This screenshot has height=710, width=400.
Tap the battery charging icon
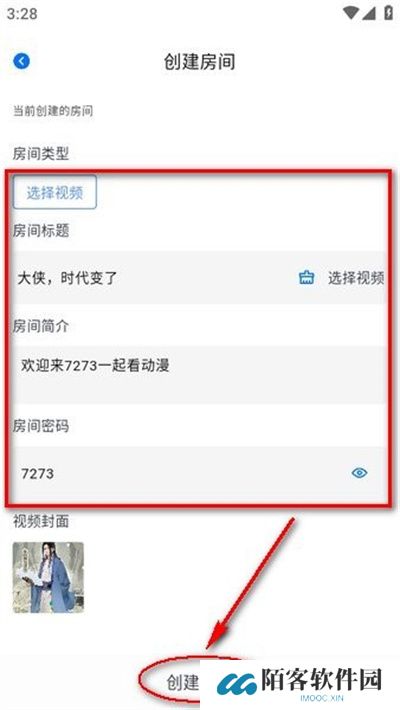click(388, 12)
